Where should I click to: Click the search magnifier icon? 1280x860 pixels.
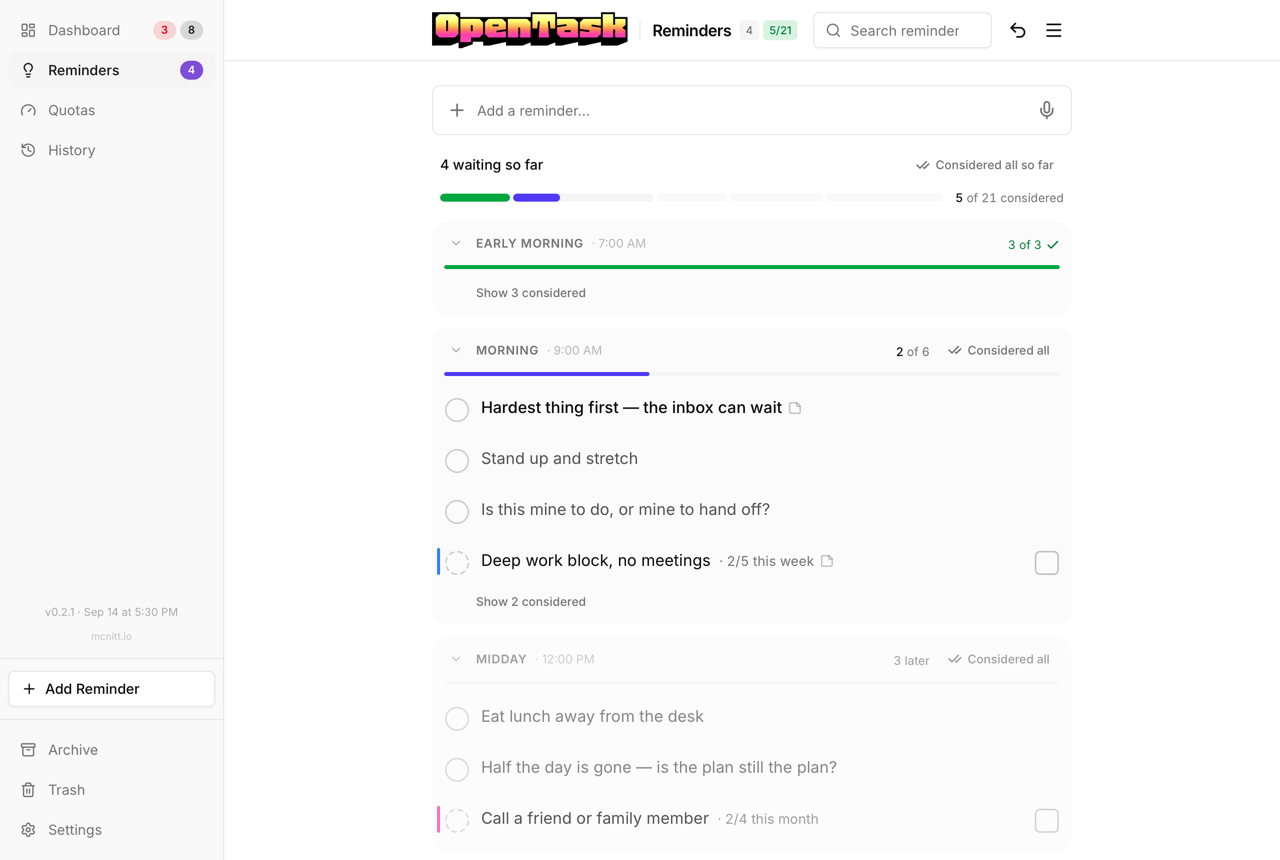click(x=833, y=31)
